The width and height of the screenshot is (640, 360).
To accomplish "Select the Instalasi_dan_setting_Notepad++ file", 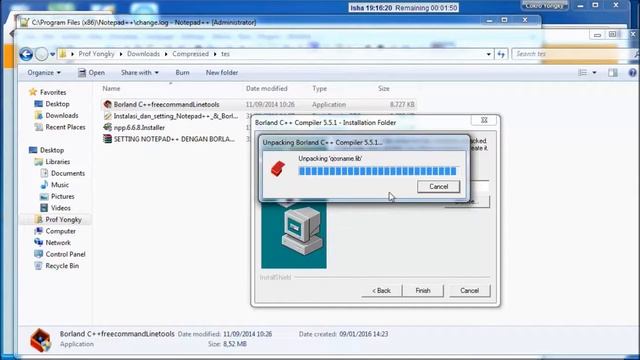I will (176, 116).
